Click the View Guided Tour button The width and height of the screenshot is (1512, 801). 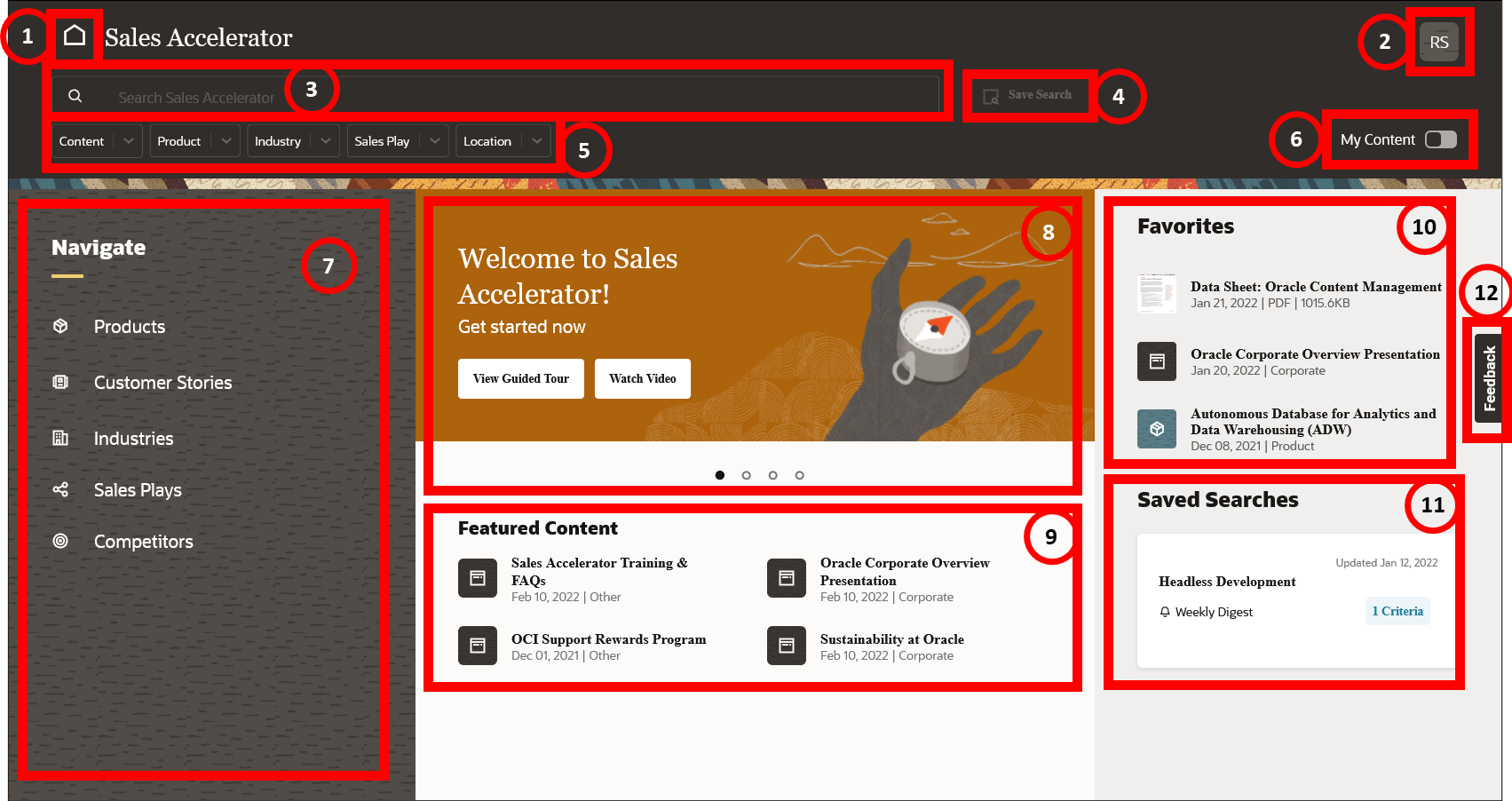point(520,378)
